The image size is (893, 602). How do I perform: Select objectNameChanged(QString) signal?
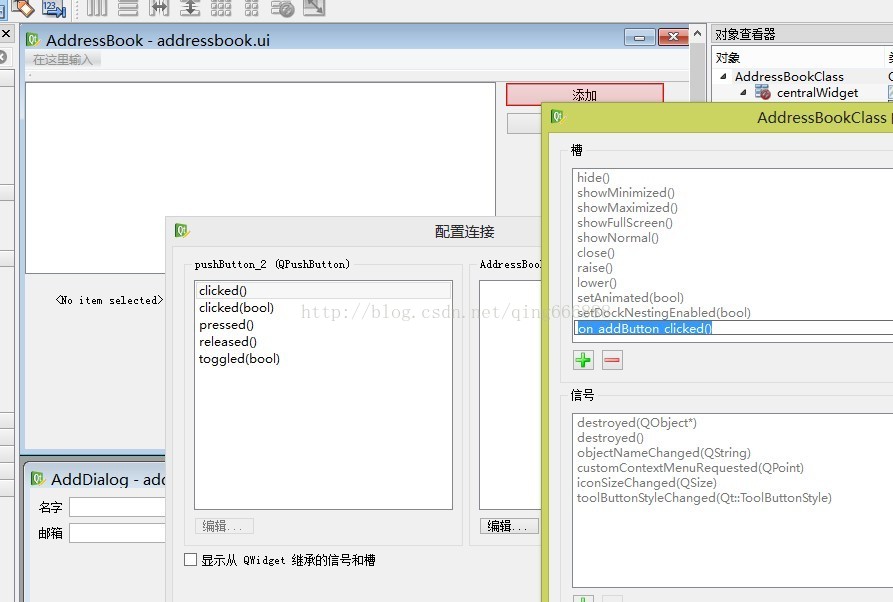(x=663, y=452)
